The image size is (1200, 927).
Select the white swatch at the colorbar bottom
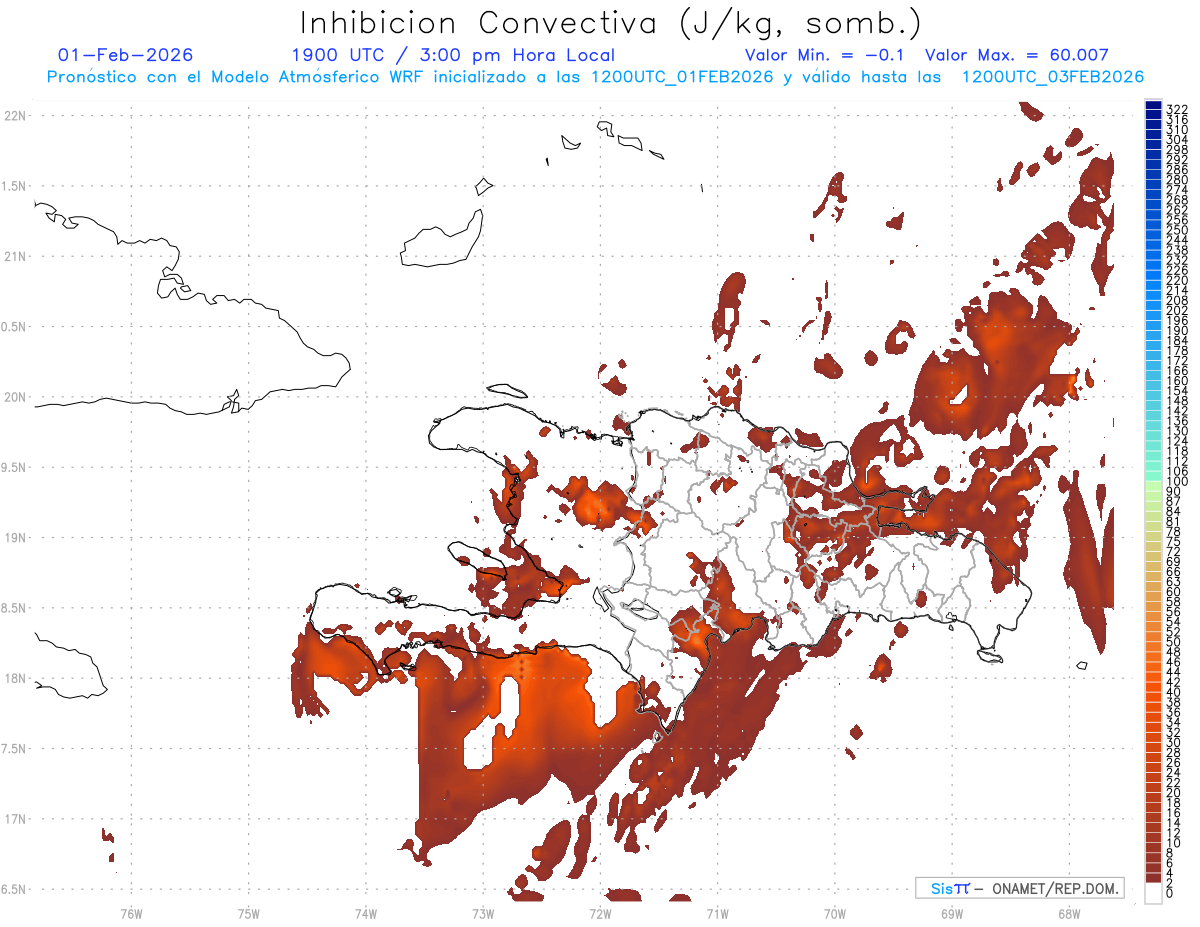[1153, 893]
